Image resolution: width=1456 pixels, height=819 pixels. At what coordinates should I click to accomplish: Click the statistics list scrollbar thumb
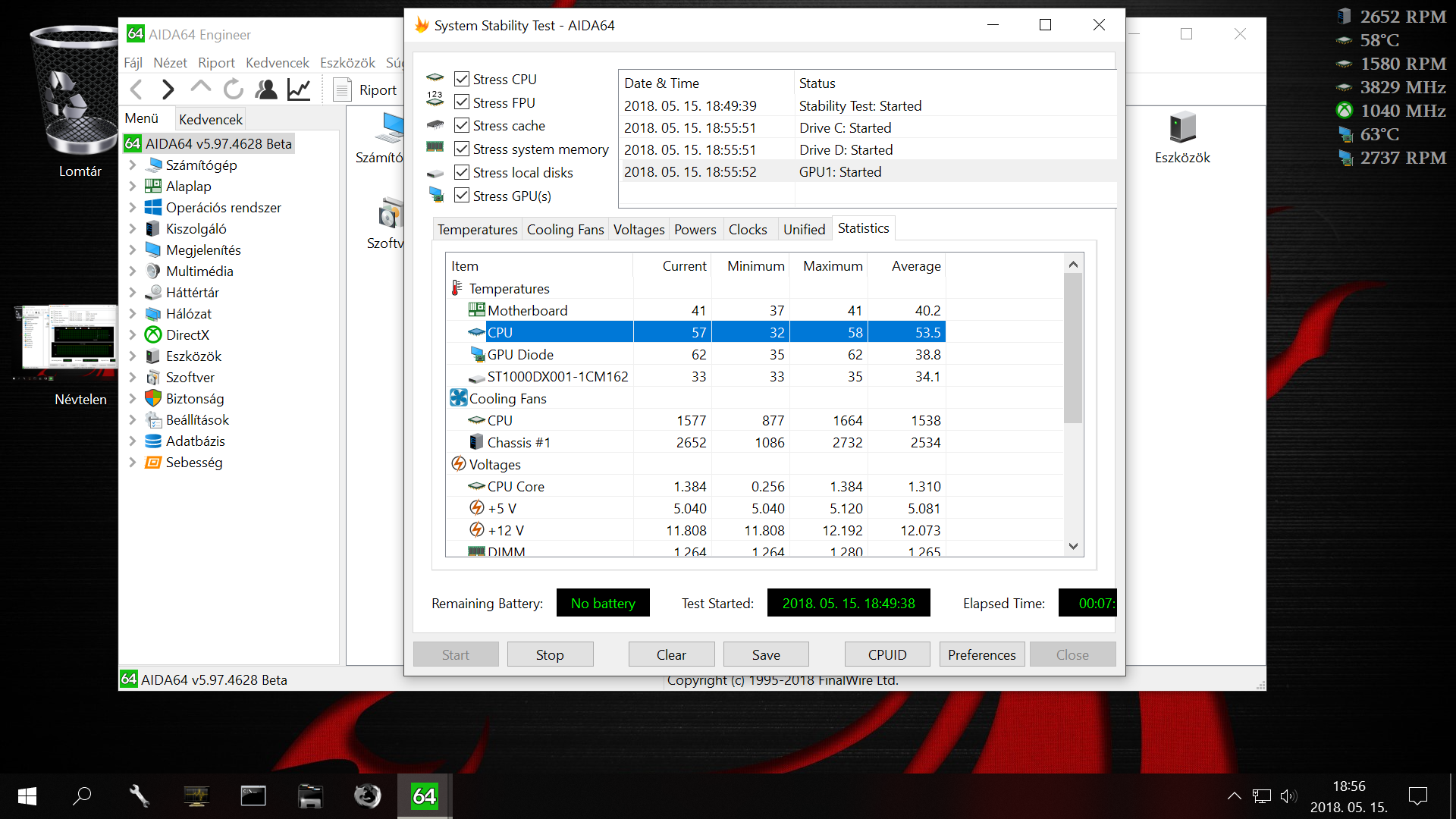point(1073,347)
